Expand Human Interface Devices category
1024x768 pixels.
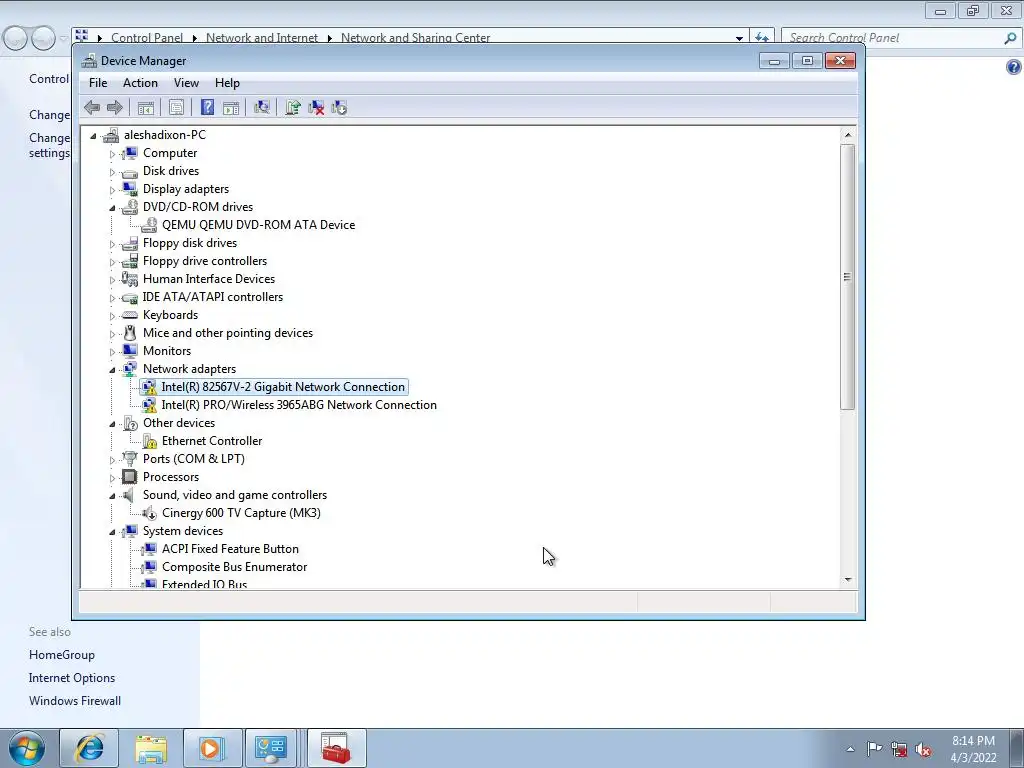coord(112,280)
